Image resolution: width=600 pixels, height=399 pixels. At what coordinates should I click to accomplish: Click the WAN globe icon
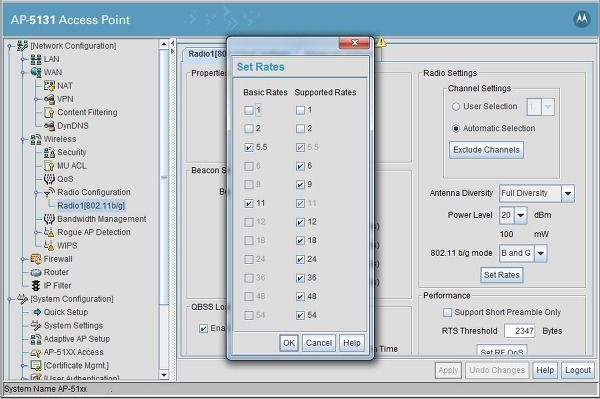[x=36, y=72]
